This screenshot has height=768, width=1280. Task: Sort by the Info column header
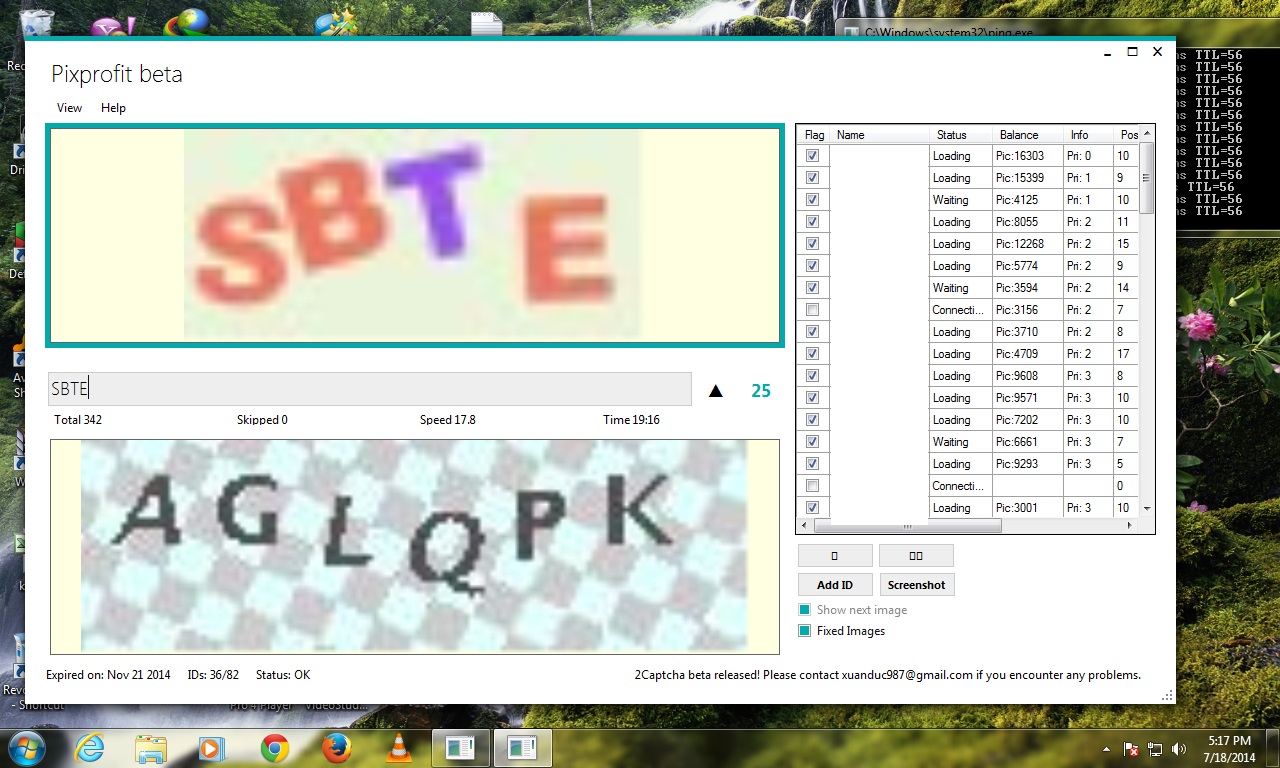tap(1088, 135)
